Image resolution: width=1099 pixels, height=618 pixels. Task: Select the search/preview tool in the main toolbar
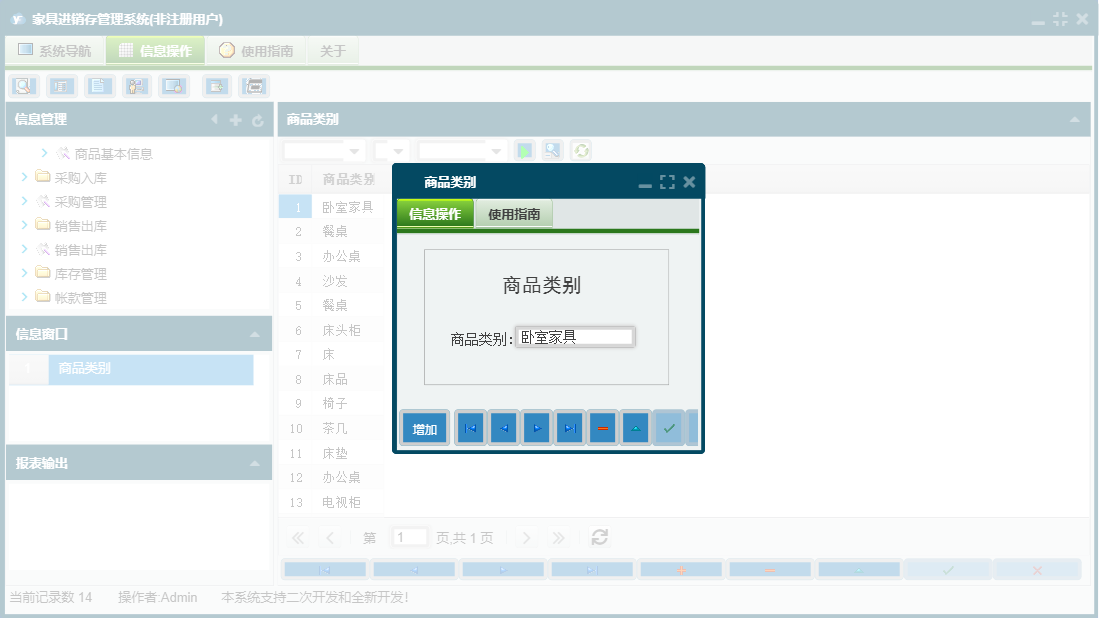(x=23, y=86)
